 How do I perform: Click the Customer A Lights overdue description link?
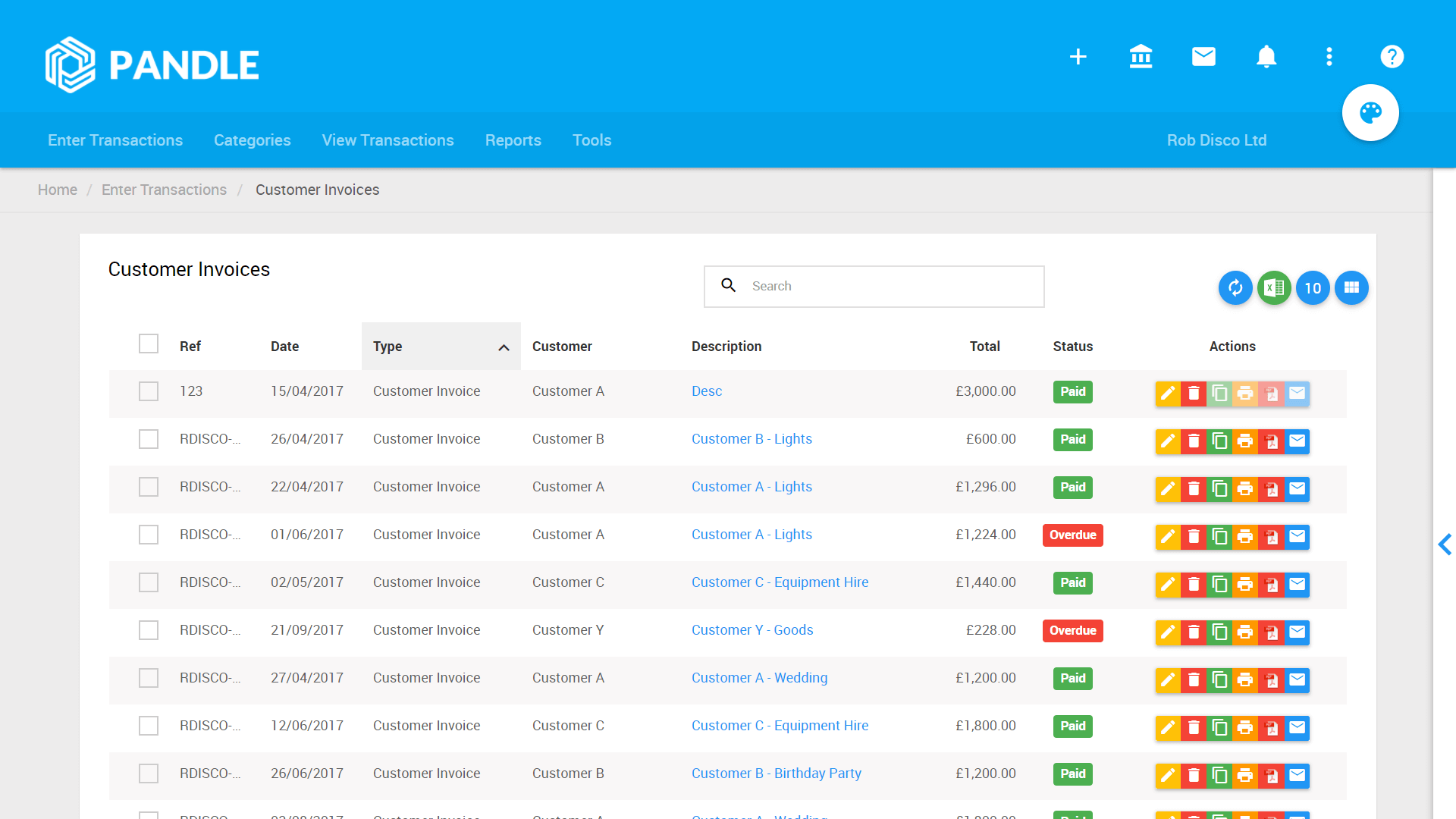coord(751,534)
